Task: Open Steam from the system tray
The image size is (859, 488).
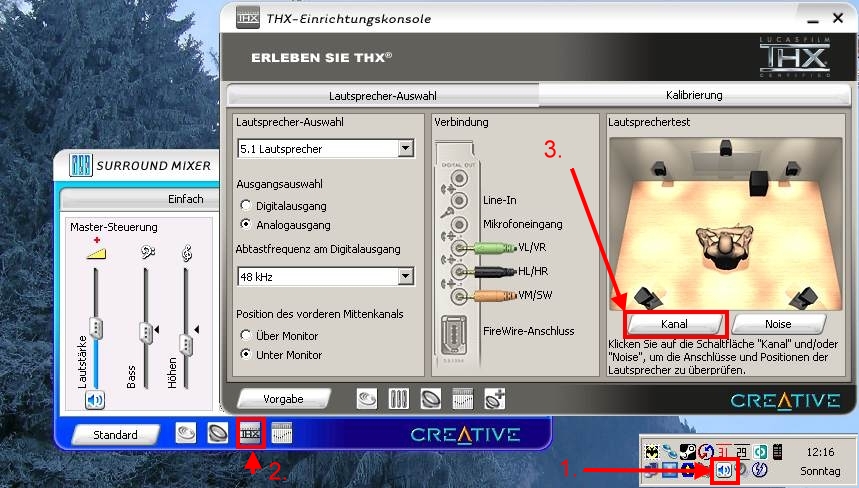Action: 687,451
